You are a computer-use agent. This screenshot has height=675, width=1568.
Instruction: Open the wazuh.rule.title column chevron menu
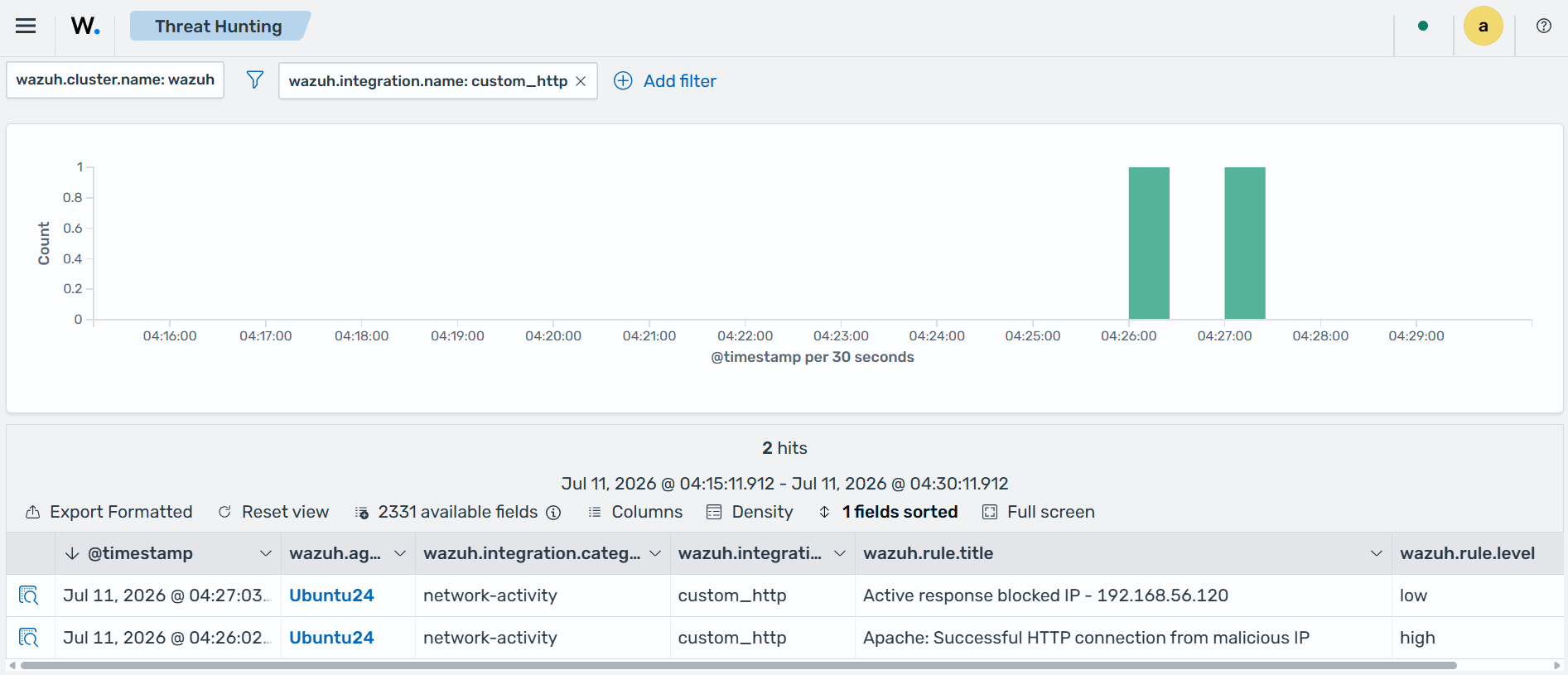(x=1377, y=553)
